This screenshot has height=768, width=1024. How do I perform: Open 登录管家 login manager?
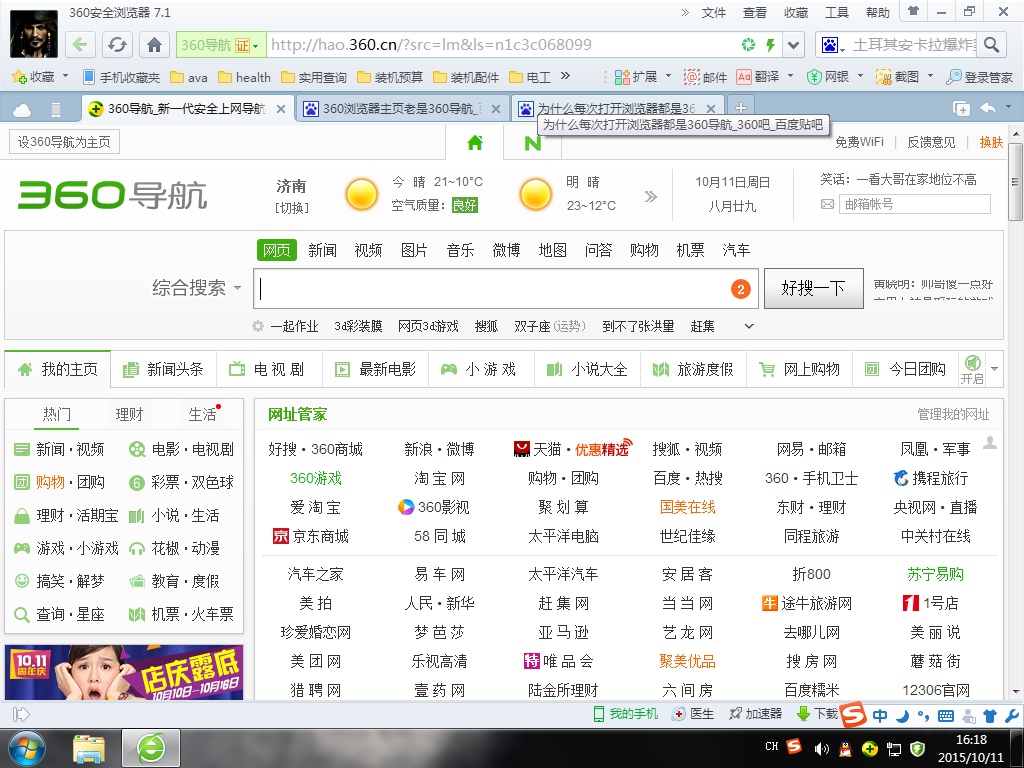point(980,77)
